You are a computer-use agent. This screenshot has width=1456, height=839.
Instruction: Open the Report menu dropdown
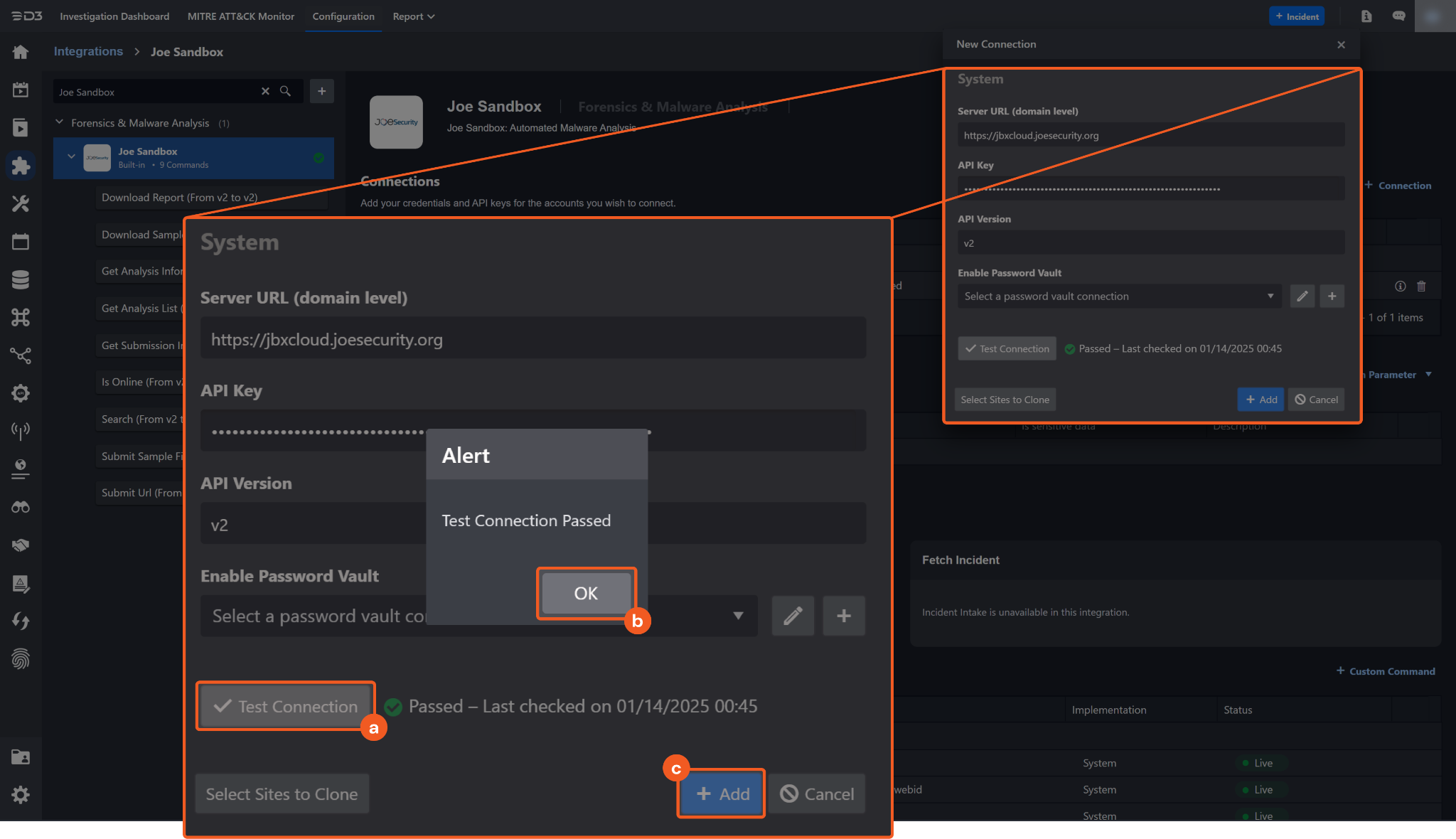[x=413, y=16]
